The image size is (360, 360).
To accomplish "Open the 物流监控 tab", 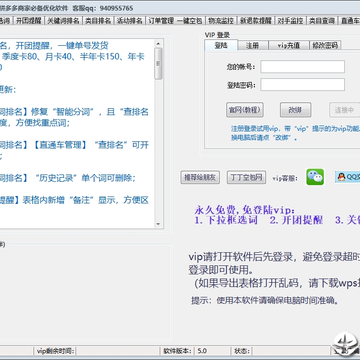I will (221, 21).
